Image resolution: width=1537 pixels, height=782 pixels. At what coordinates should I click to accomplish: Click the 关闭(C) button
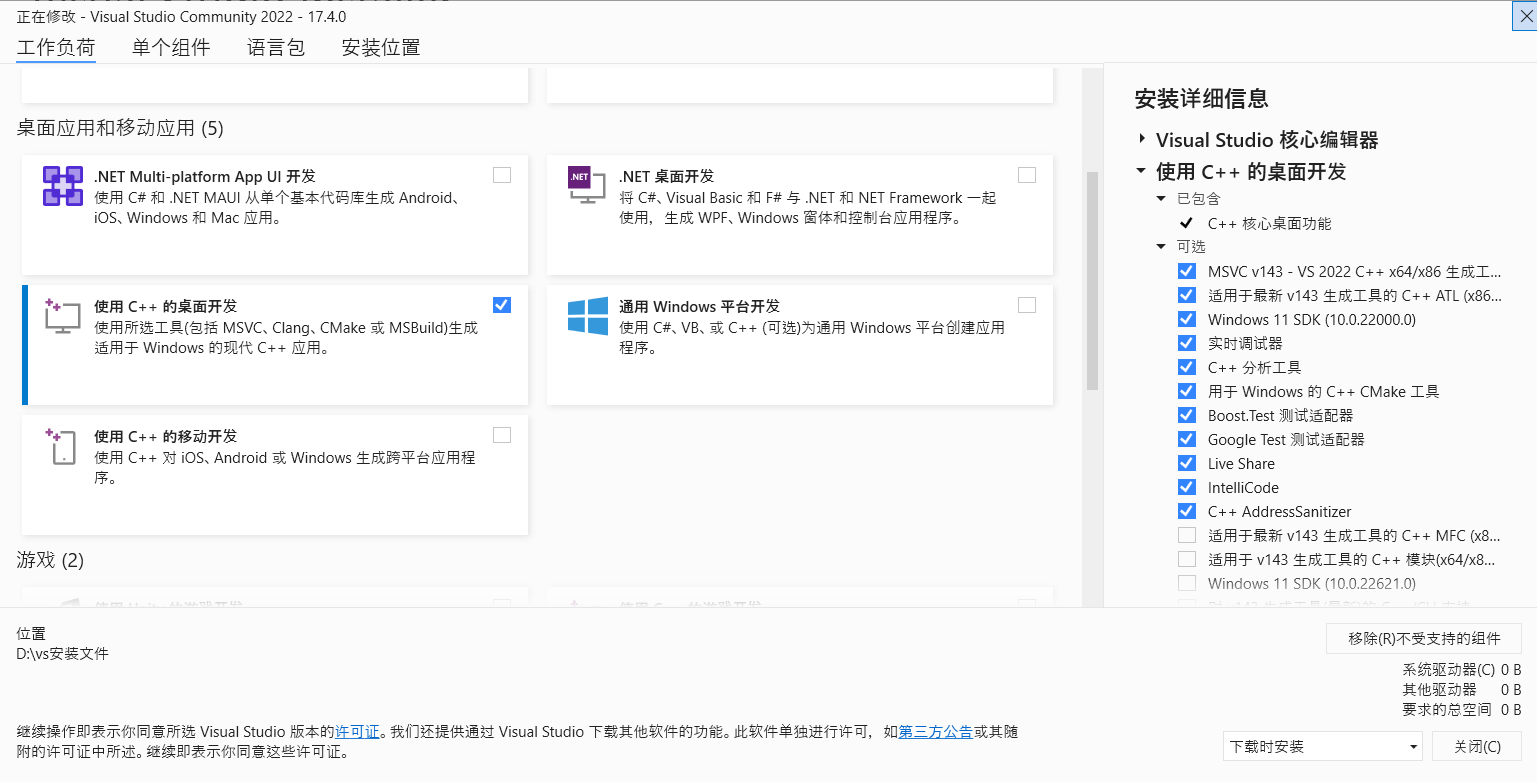pos(1477,746)
